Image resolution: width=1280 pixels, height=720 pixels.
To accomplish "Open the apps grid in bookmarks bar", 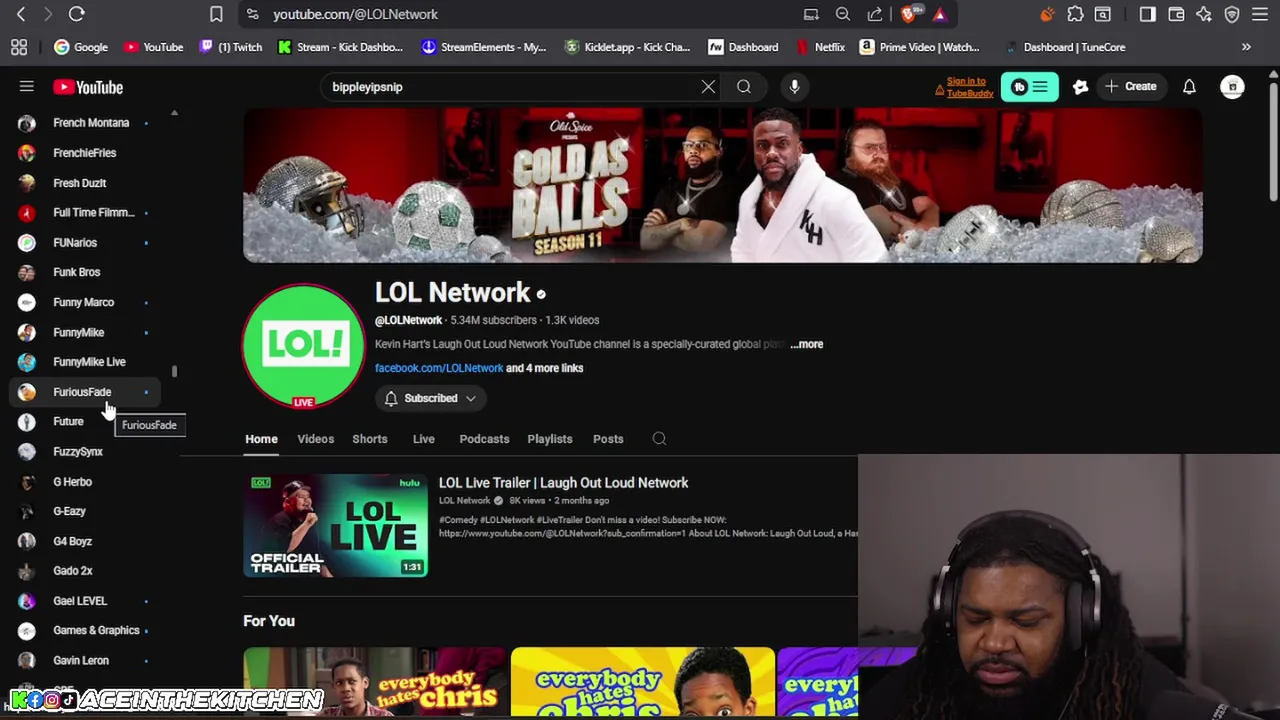I will (19, 47).
